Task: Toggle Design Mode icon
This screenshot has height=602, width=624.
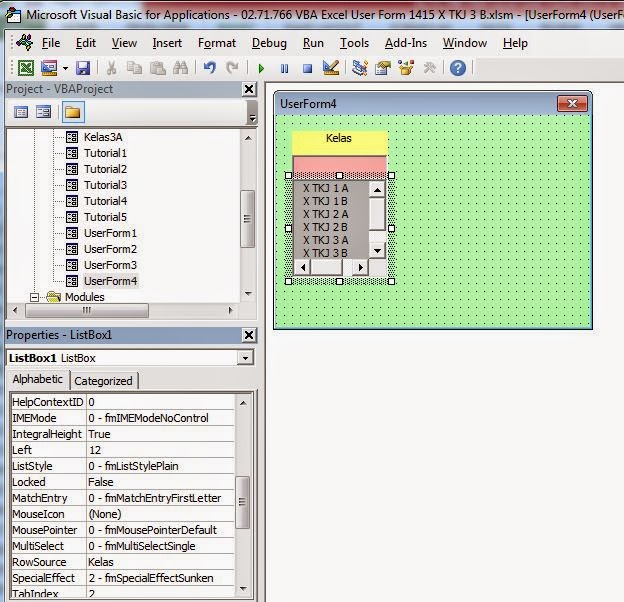Action: (331, 68)
